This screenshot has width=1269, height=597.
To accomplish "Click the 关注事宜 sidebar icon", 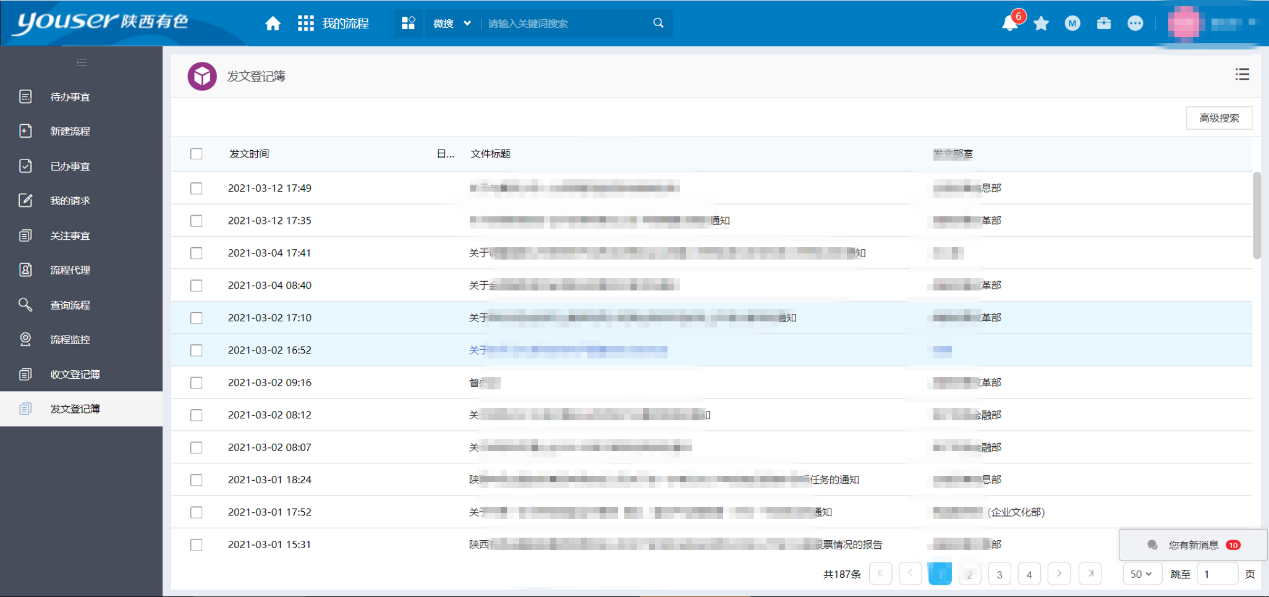I will (26, 236).
